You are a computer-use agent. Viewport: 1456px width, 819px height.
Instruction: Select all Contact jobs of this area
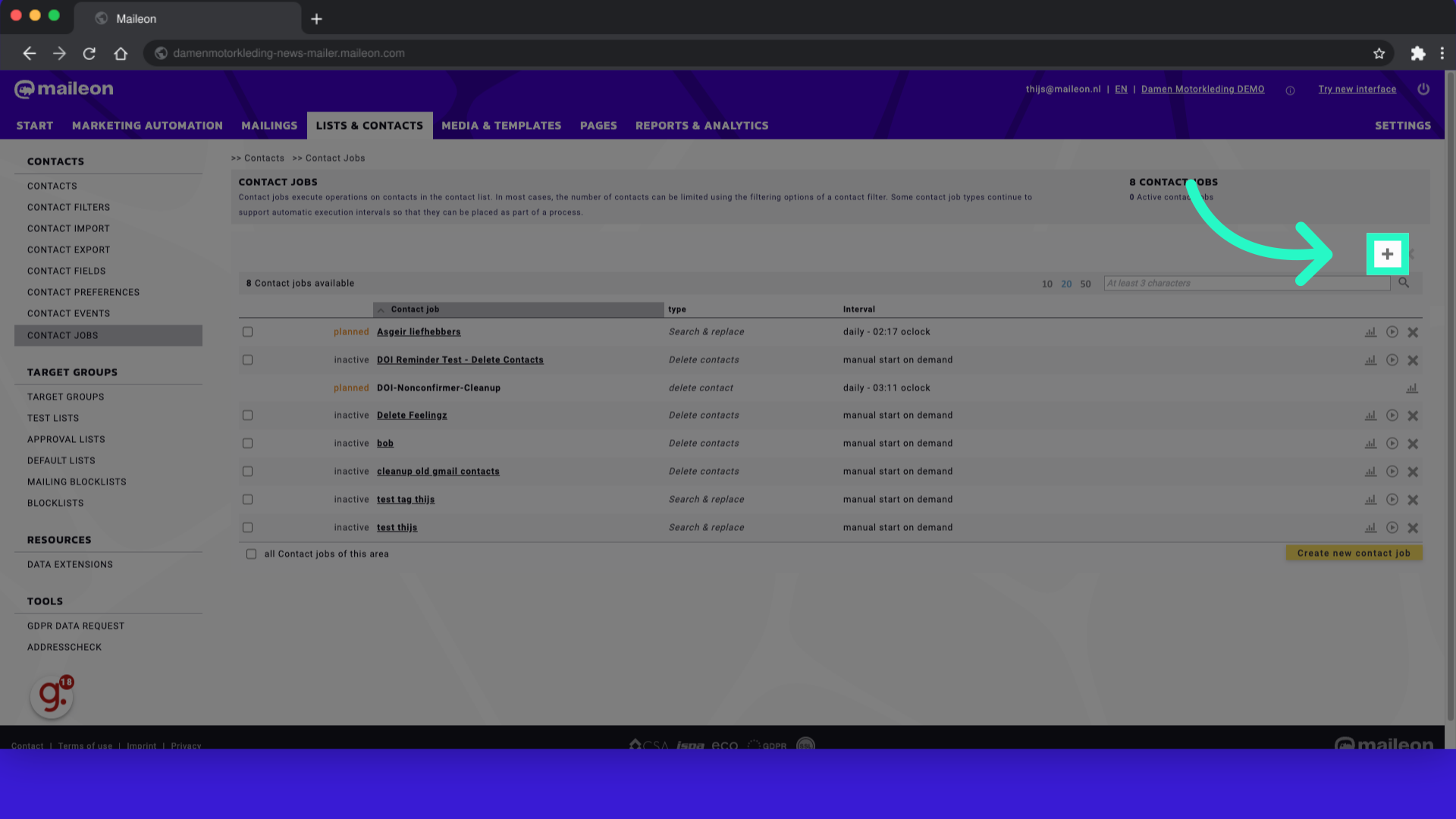[x=251, y=554]
